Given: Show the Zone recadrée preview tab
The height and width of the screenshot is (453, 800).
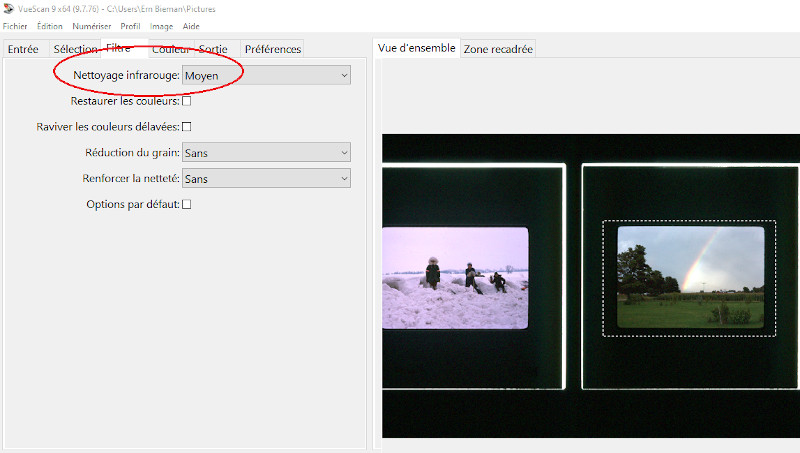Looking at the screenshot, I should tap(498, 49).
